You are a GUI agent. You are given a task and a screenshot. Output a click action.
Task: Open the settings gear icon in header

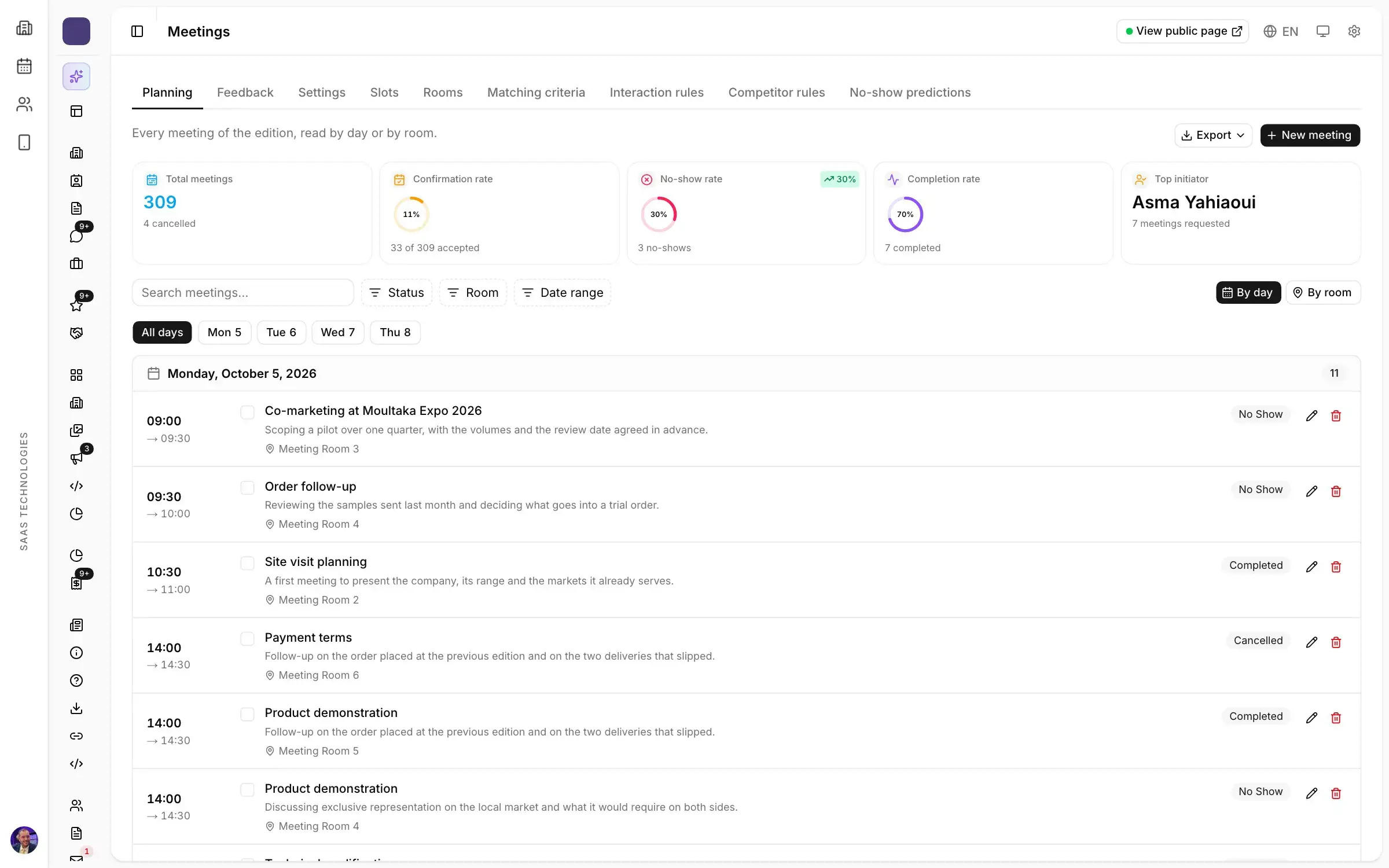pyautogui.click(x=1354, y=31)
